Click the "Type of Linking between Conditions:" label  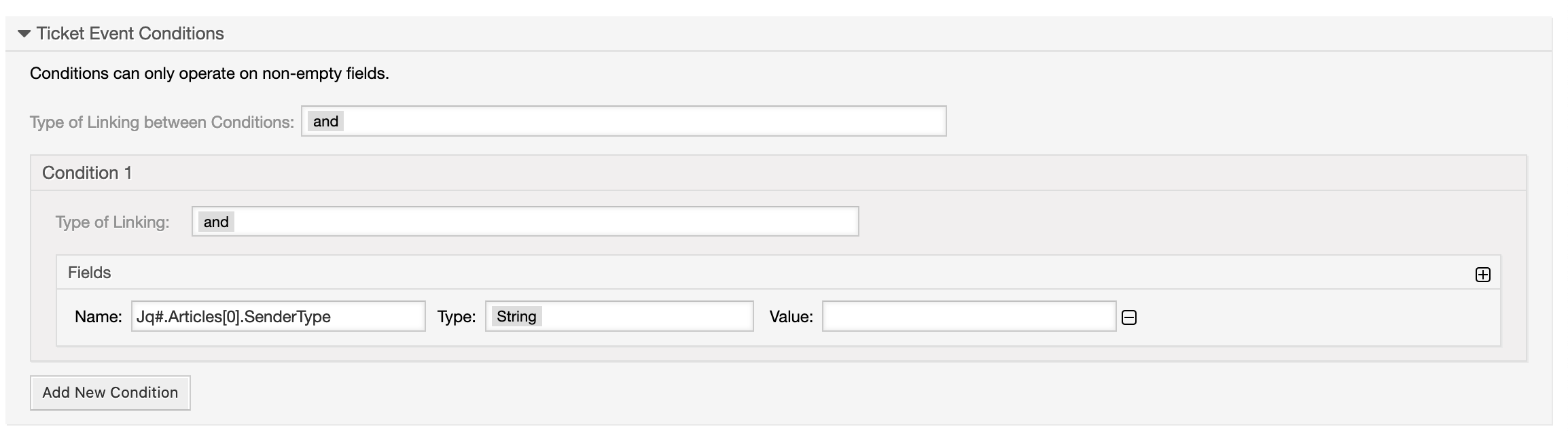click(162, 122)
